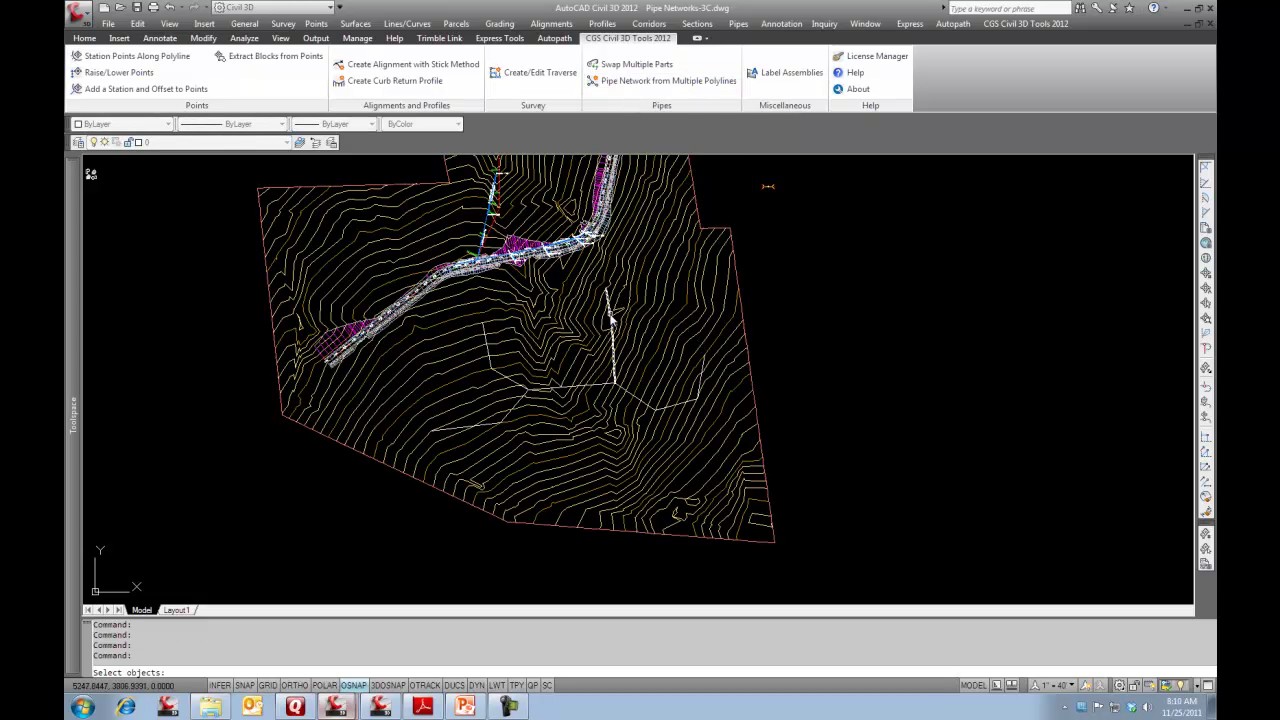Run Extract Blocks from Points

point(268,56)
